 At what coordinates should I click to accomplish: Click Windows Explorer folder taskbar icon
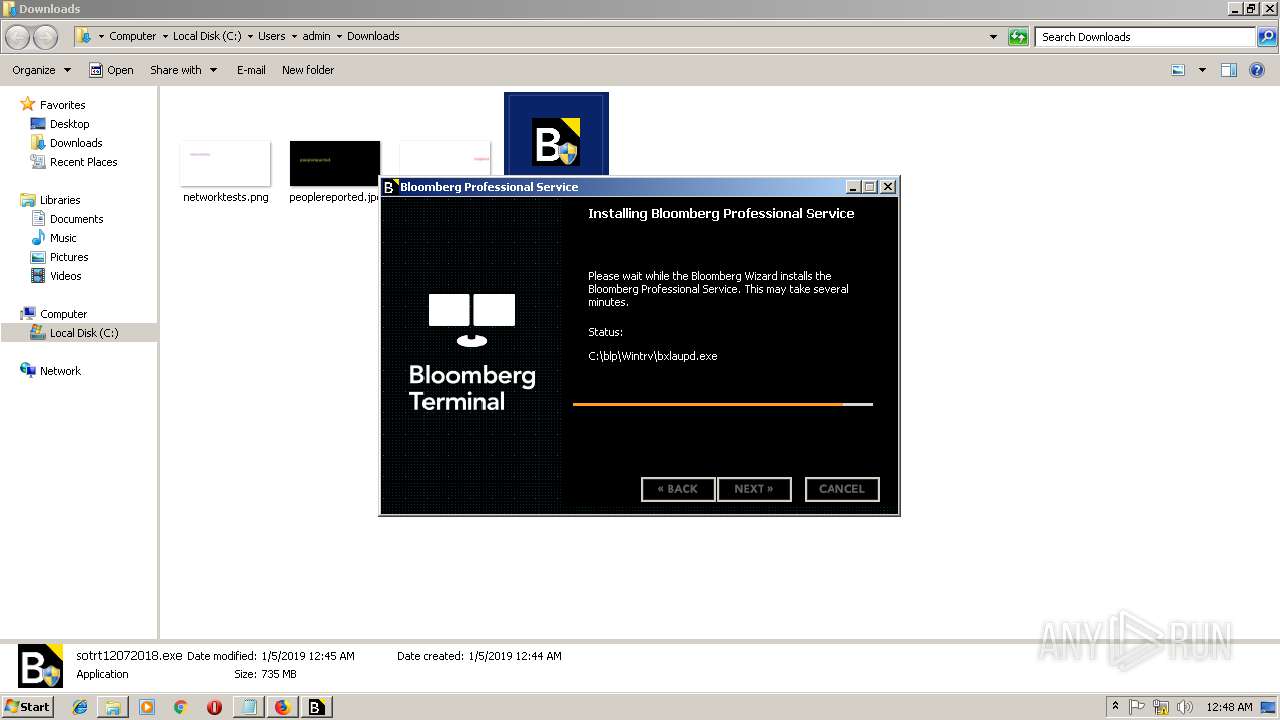click(113, 707)
